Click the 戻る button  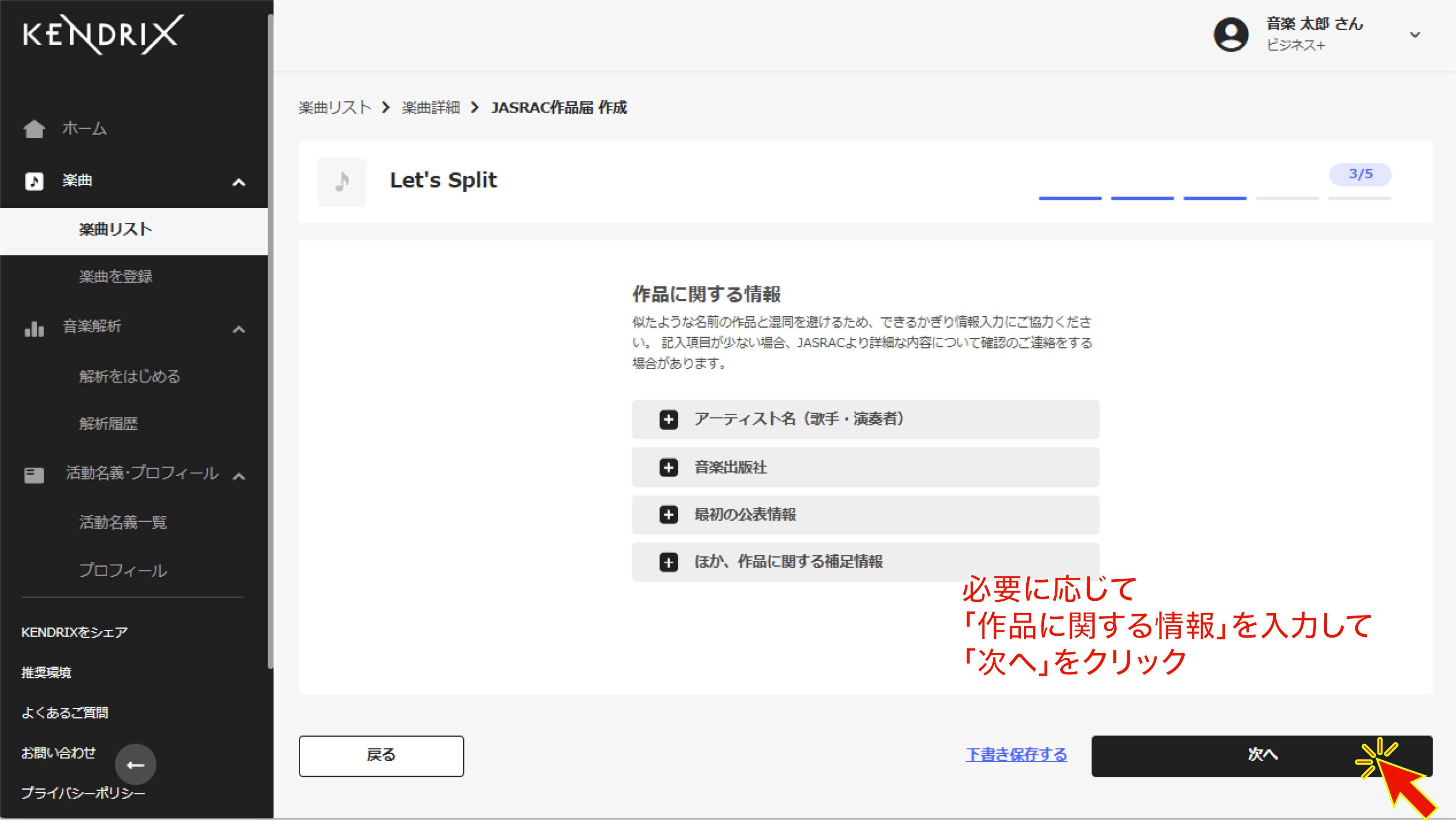[x=381, y=757]
